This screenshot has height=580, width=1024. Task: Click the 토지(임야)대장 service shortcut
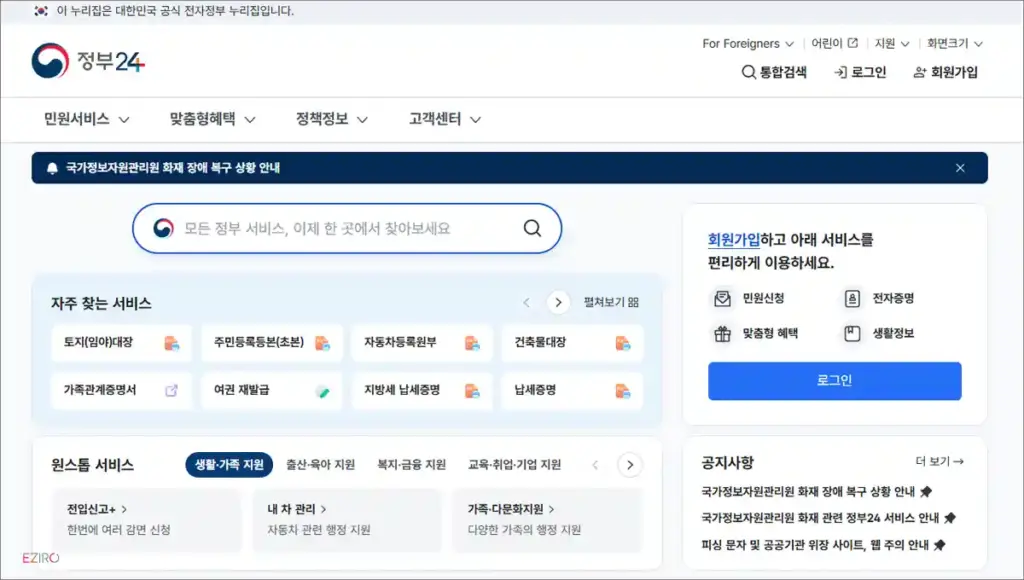(x=120, y=343)
